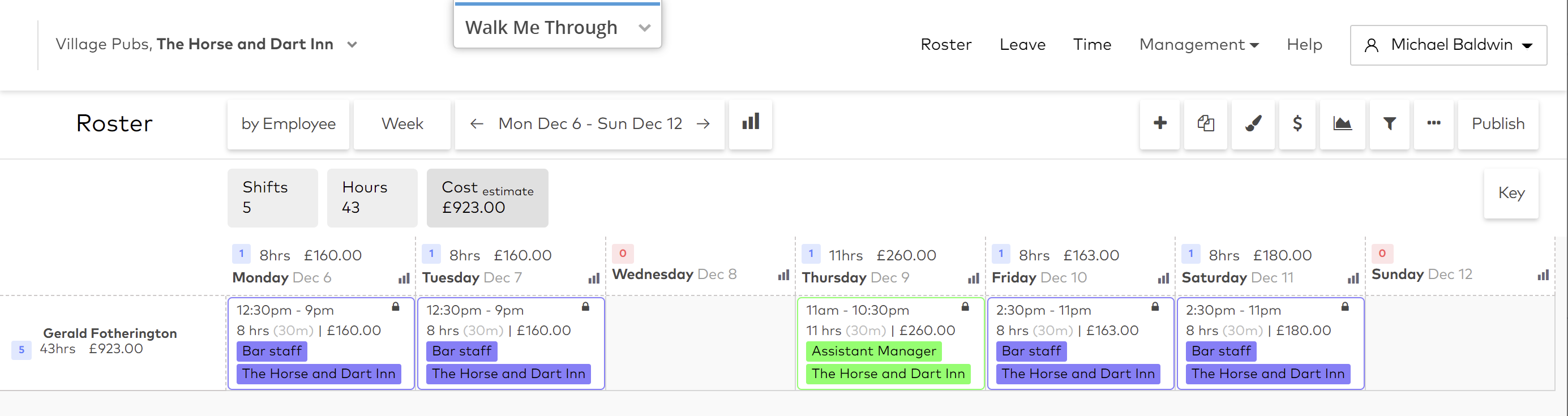Click the plus icon to add shift
The height and width of the screenshot is (416, 1568).
(x=1159, y=123)
